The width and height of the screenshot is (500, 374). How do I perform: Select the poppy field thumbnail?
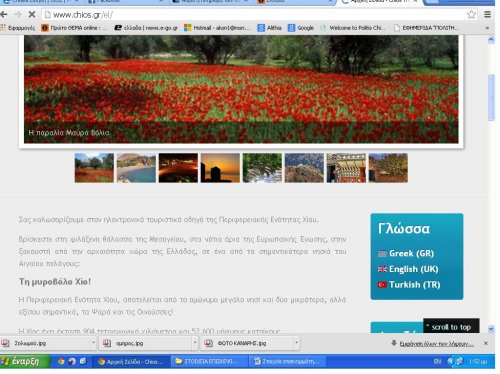coord(94,168)
